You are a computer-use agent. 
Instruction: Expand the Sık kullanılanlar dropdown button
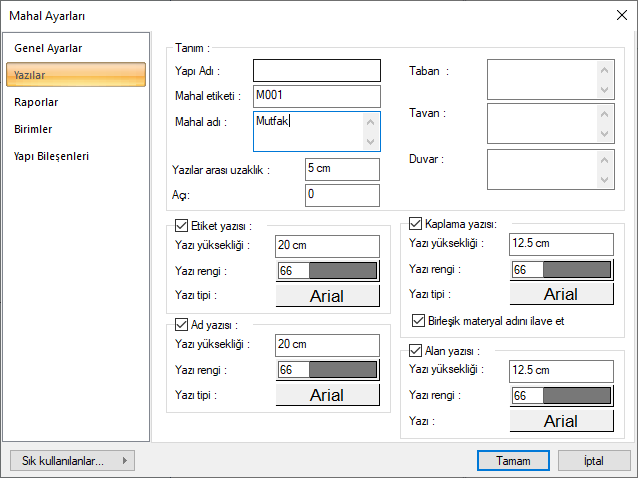coord(71,461)
